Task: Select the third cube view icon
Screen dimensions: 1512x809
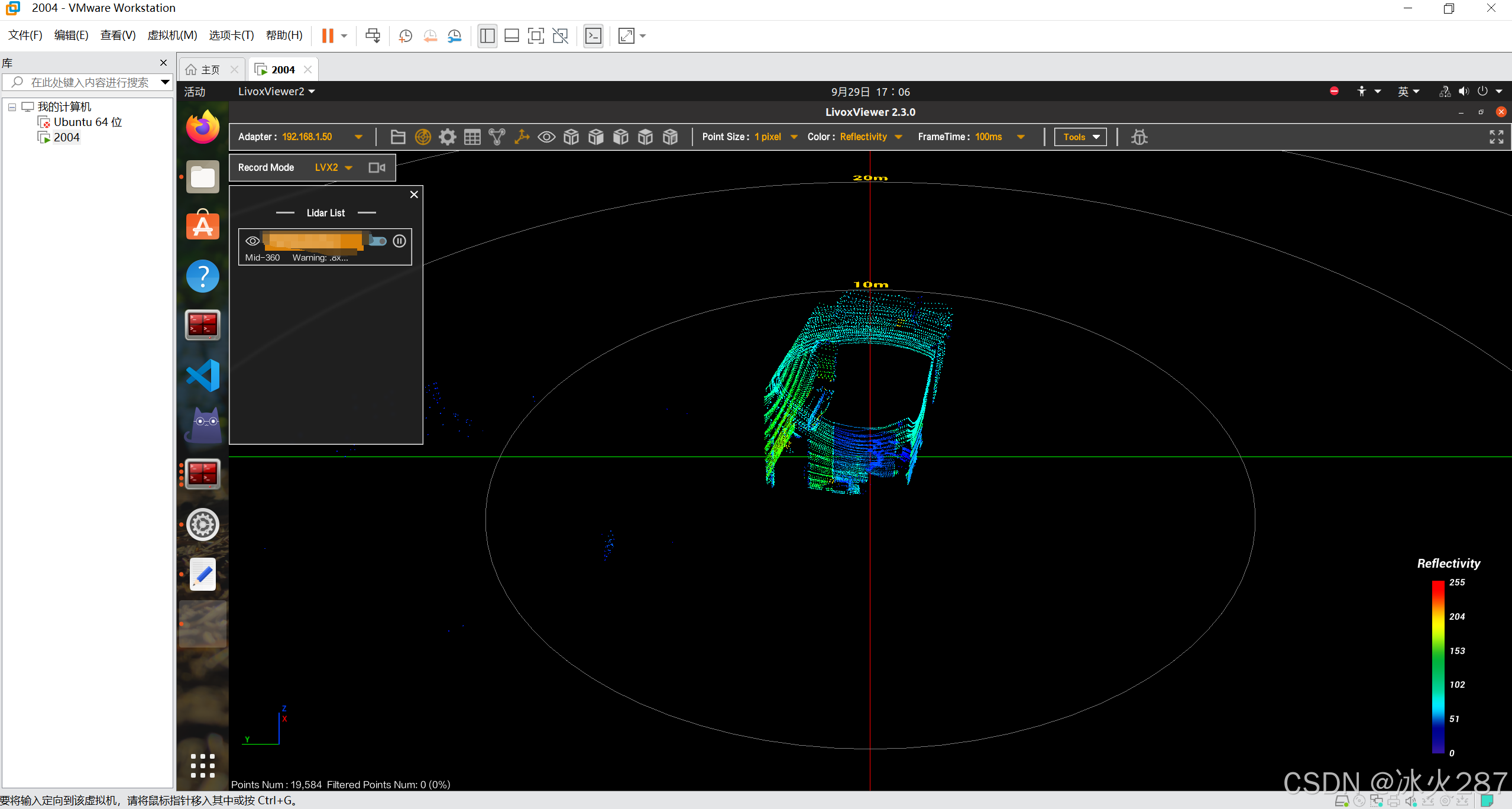Action: pyautogui.click(x=621, y=137)
